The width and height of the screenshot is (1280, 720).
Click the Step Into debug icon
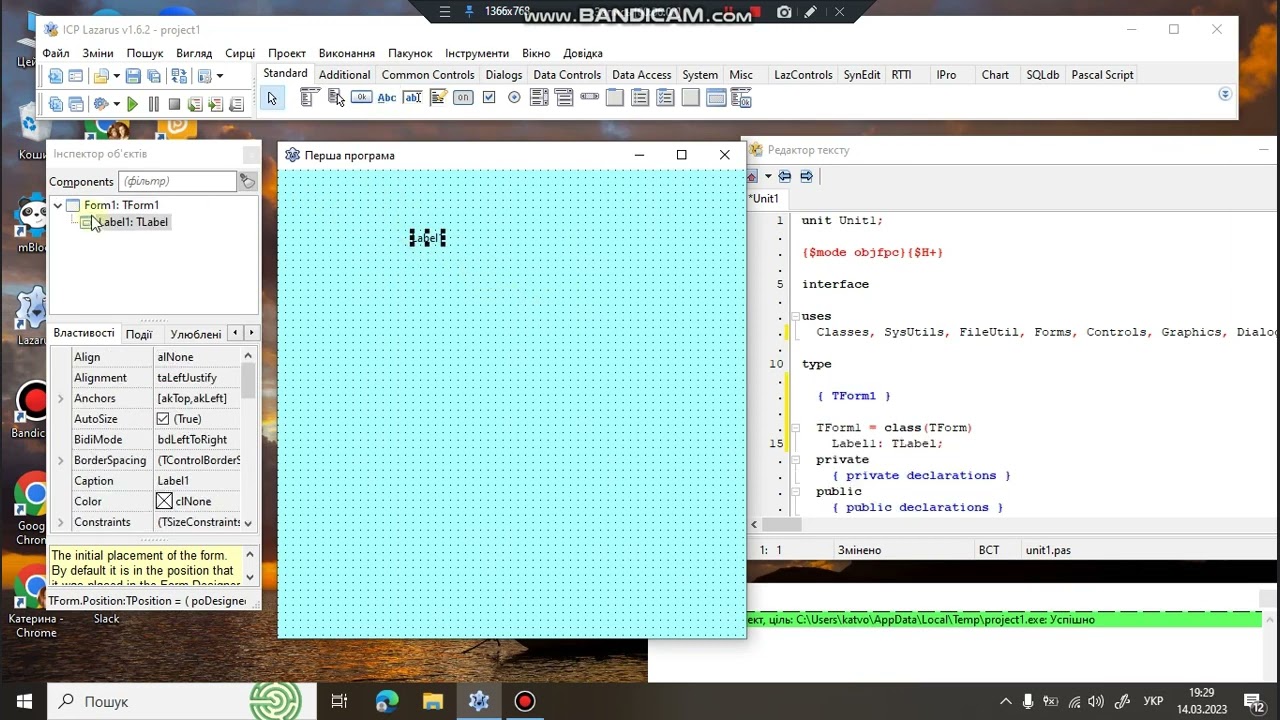tap(195, 104)
